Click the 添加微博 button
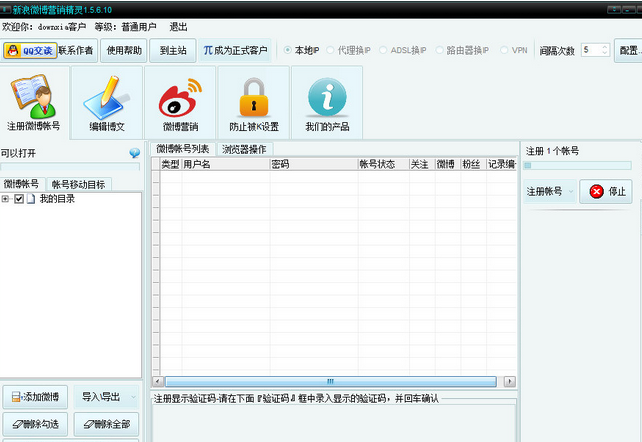642x442 pixels. (35, 397)
